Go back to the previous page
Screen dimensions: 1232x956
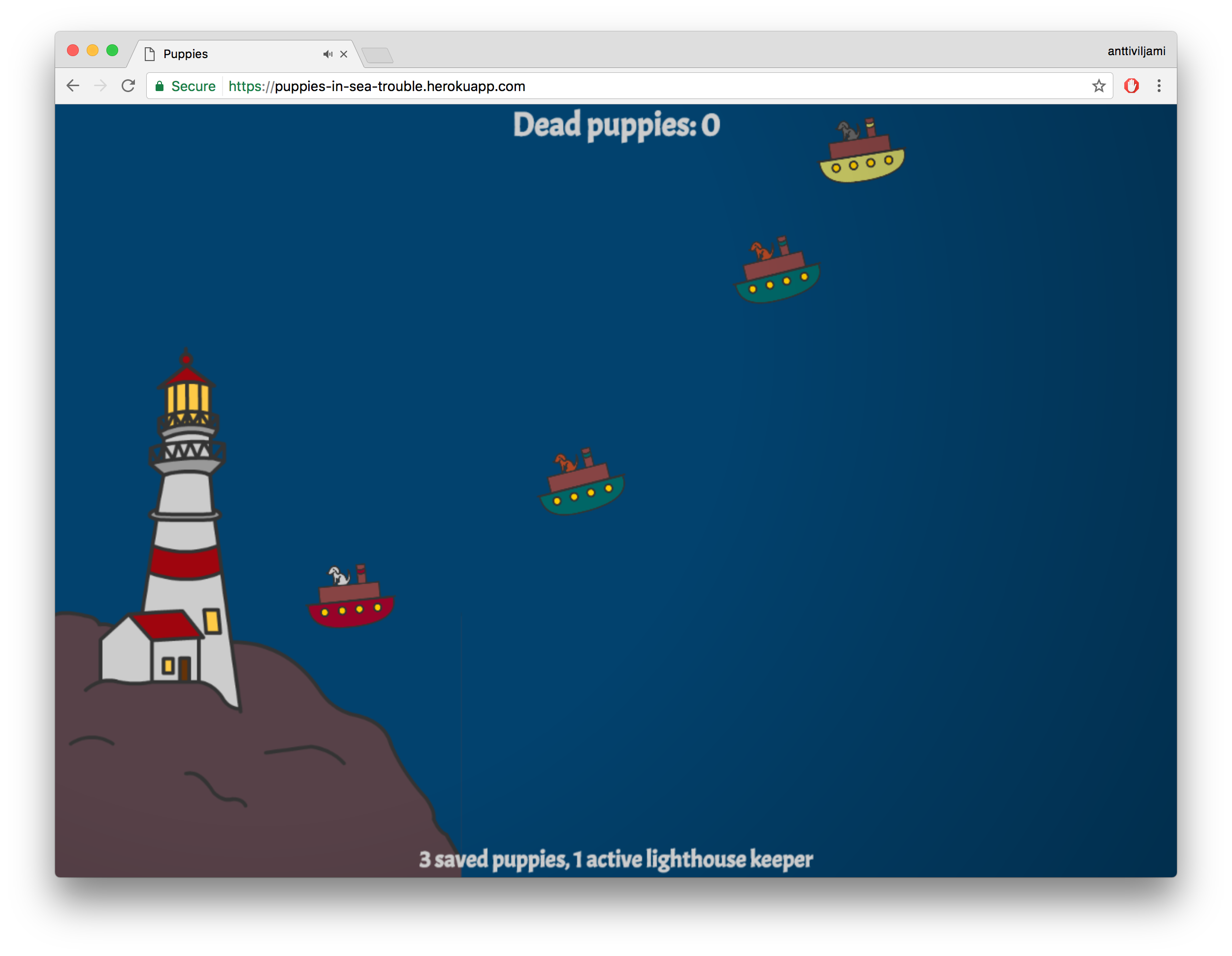73,86
